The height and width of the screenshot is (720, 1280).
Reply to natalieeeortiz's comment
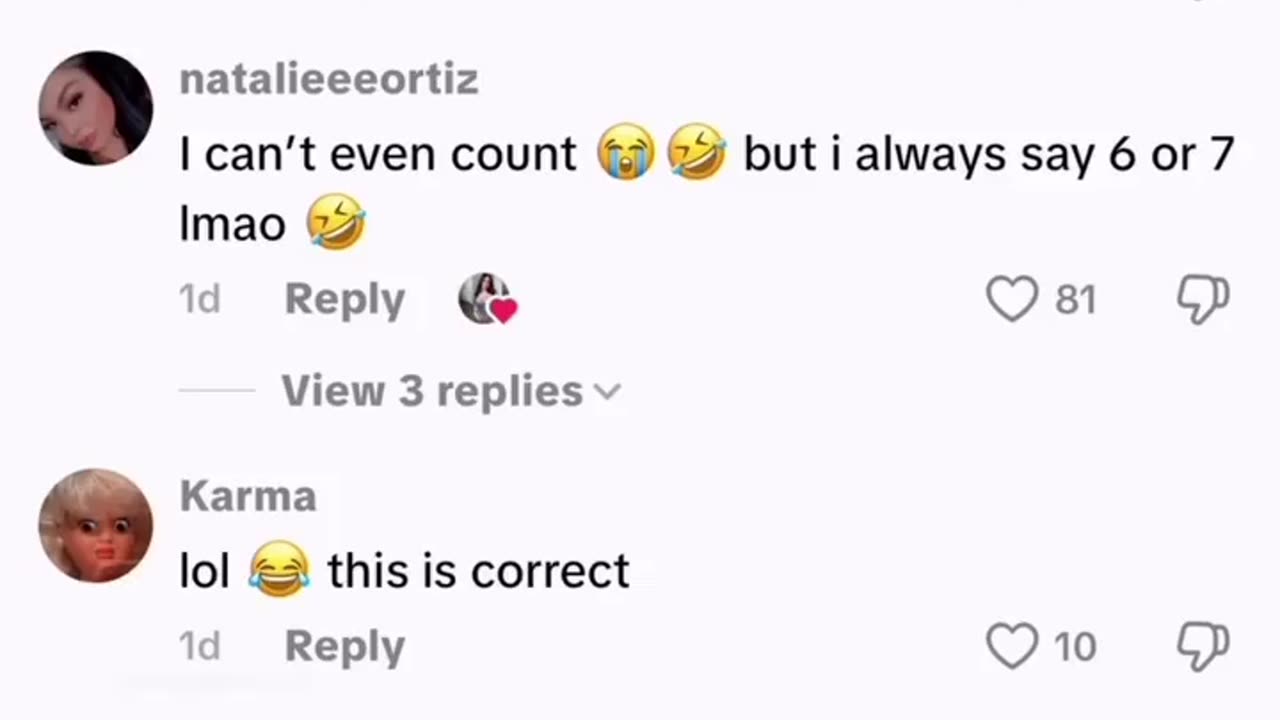[344, 299]
